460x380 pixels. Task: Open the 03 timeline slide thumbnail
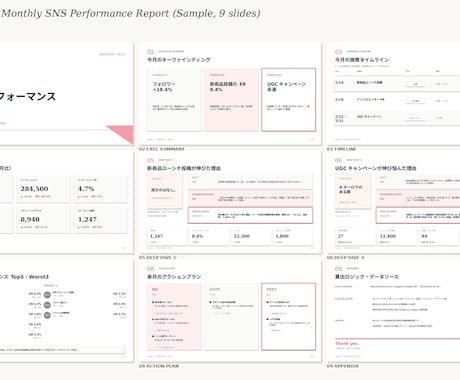point(394,94)
